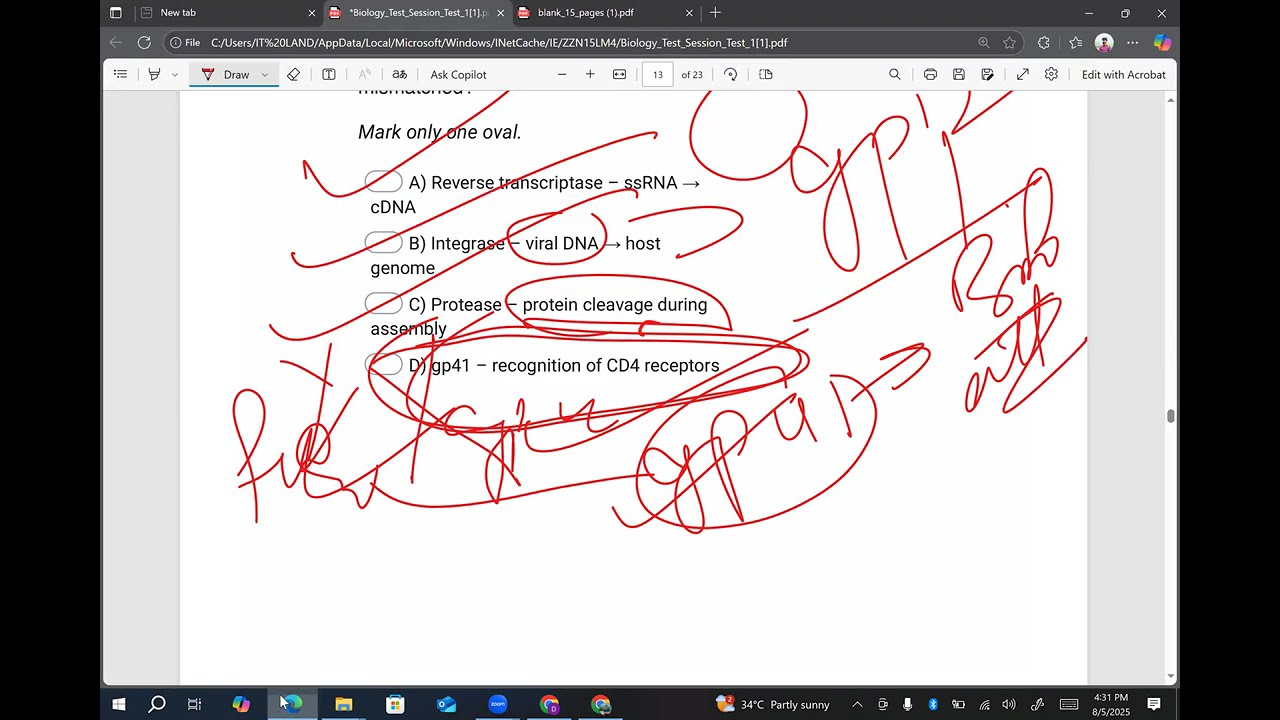Zoom in the PDF page

coord(590,74)
